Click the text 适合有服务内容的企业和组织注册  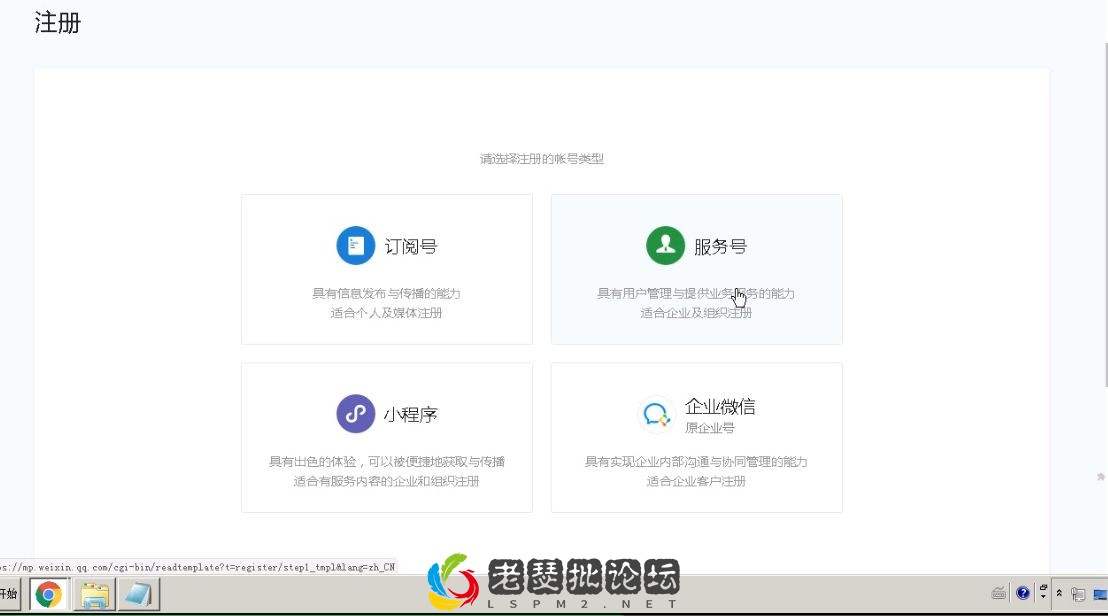(x=387, y=481)
